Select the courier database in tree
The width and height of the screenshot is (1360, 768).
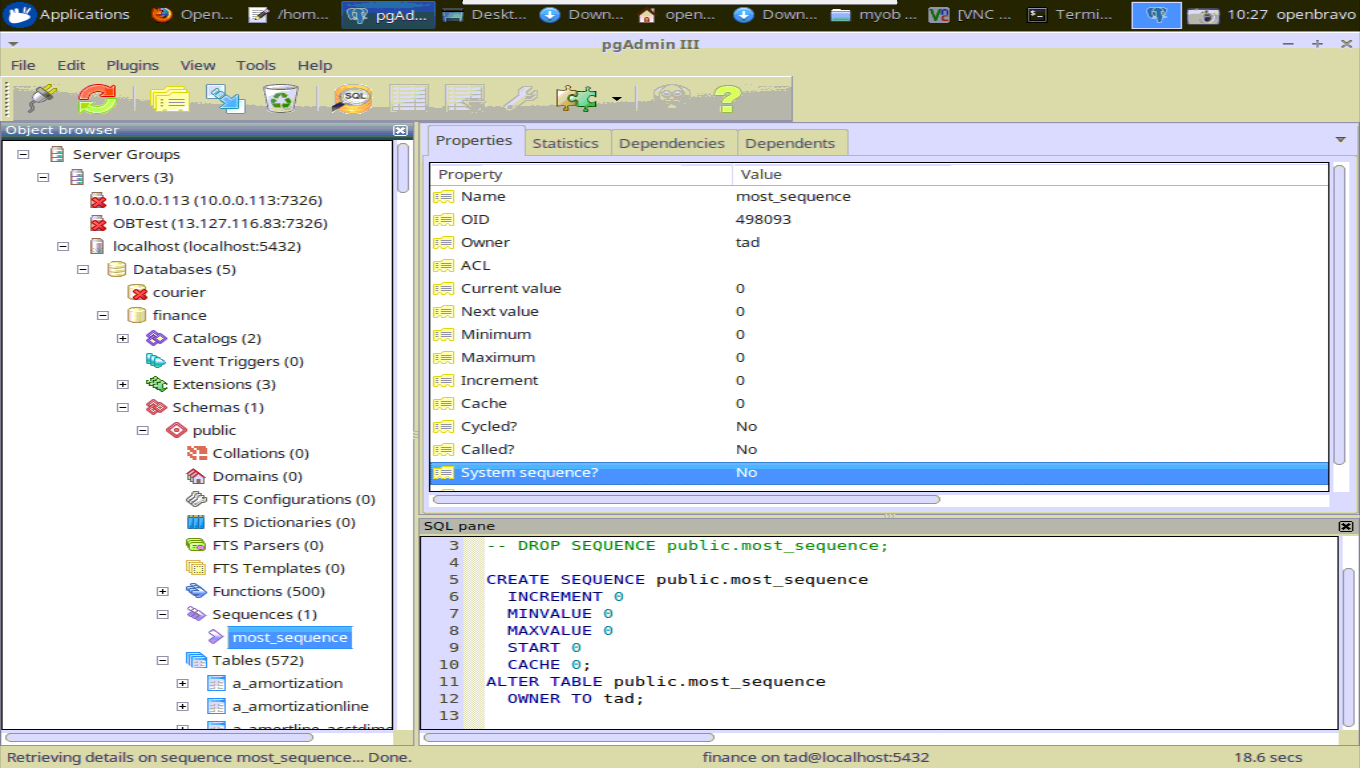click(x=178, y=293)
